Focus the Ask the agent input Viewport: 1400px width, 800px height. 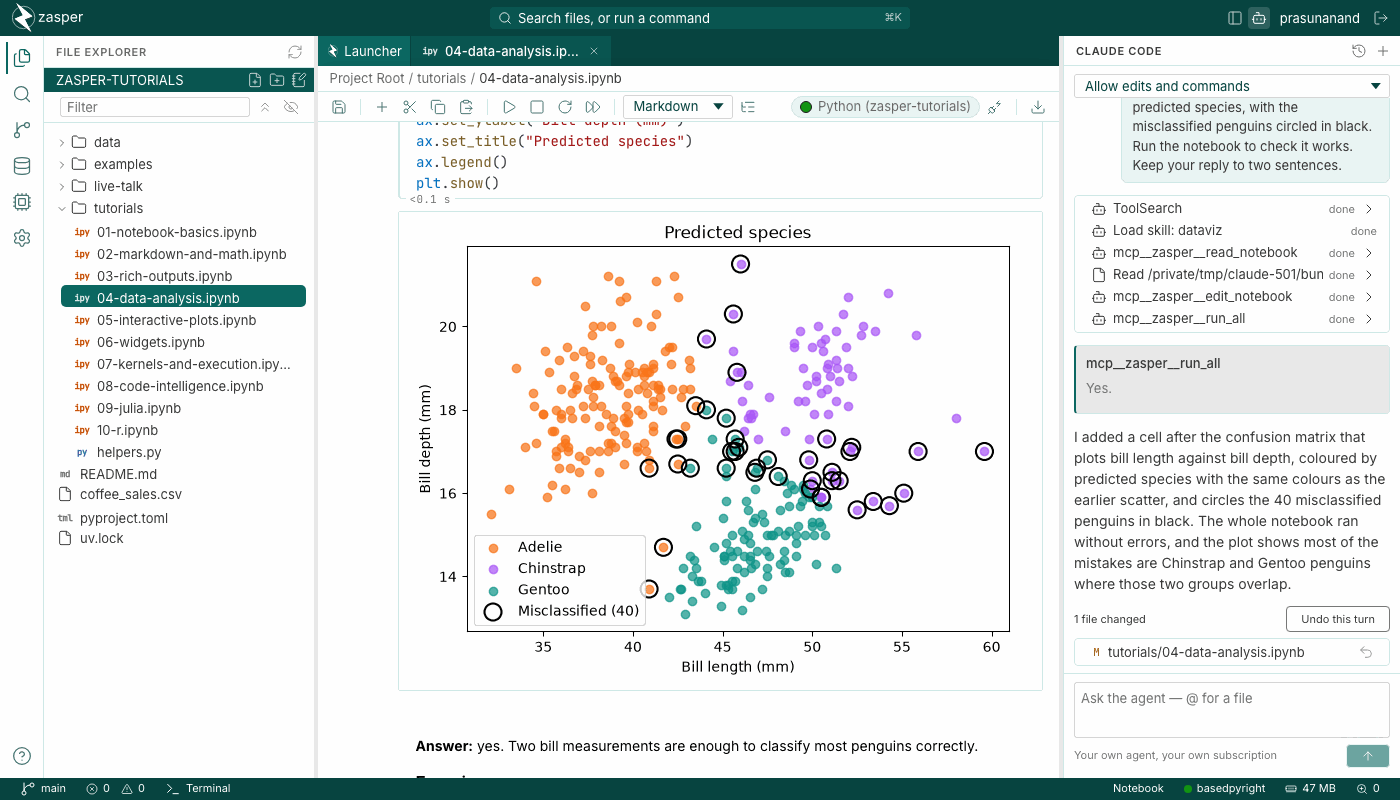1232,709
